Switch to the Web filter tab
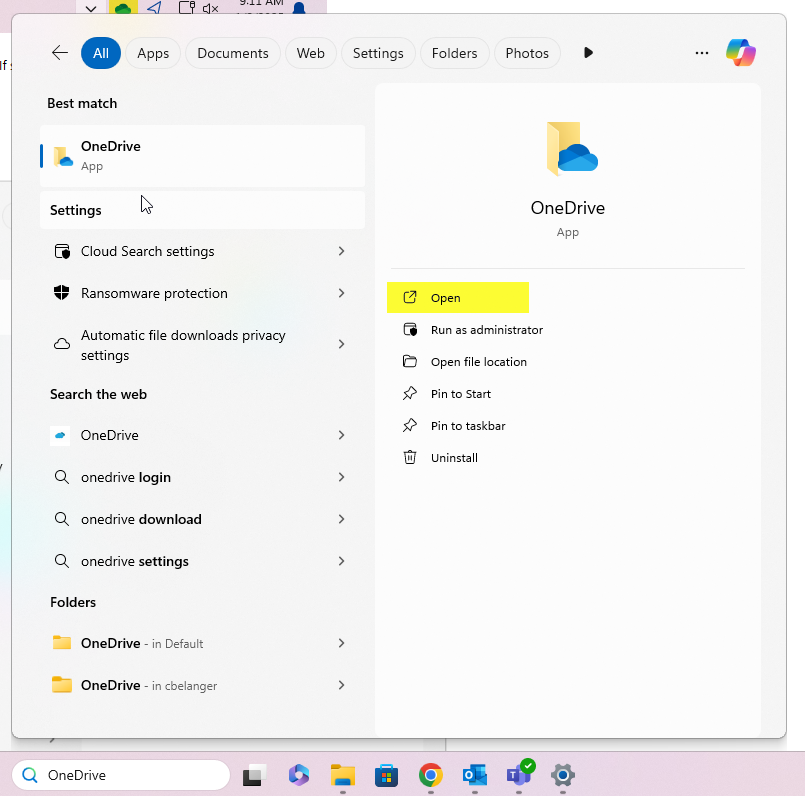The height and width of the screenshot is (796, 805). click(x=310, y=53)
